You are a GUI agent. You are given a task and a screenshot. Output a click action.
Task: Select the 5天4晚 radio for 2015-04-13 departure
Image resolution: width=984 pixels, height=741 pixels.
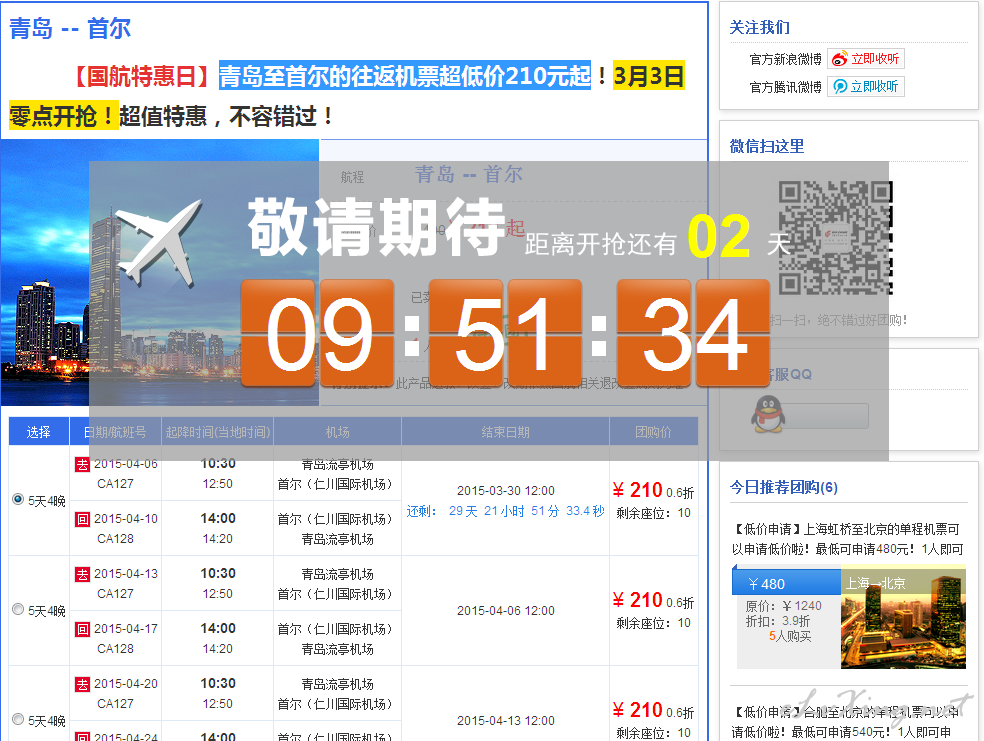18,609
